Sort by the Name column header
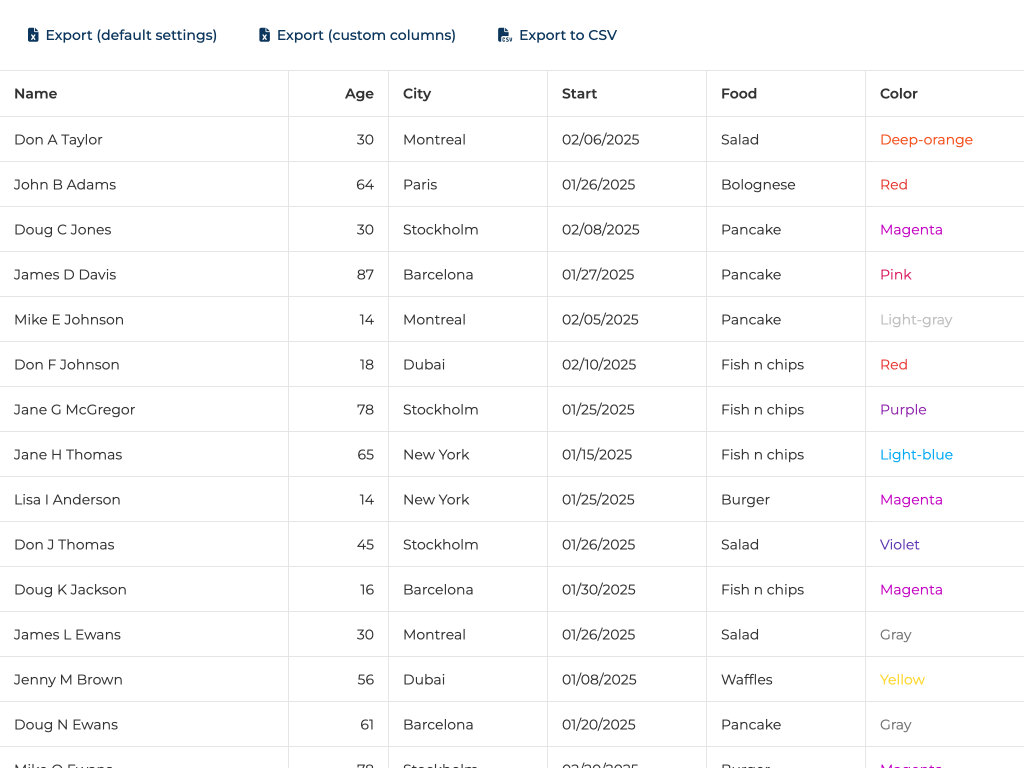Viewport: 1024px width, 768px height. coord(36,94)
